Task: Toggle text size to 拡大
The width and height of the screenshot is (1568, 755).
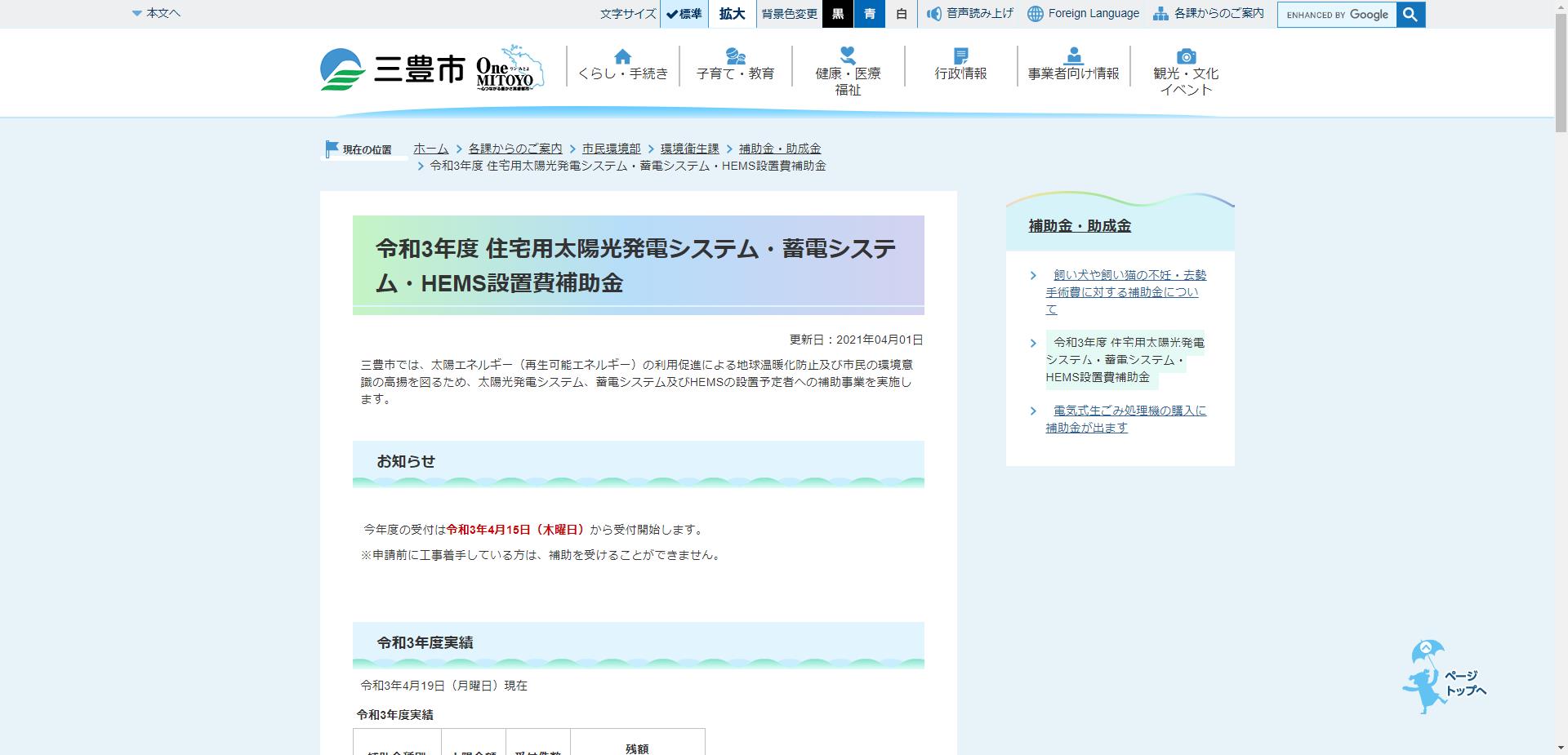Action: pyautogui.click(x=730, y=14)
